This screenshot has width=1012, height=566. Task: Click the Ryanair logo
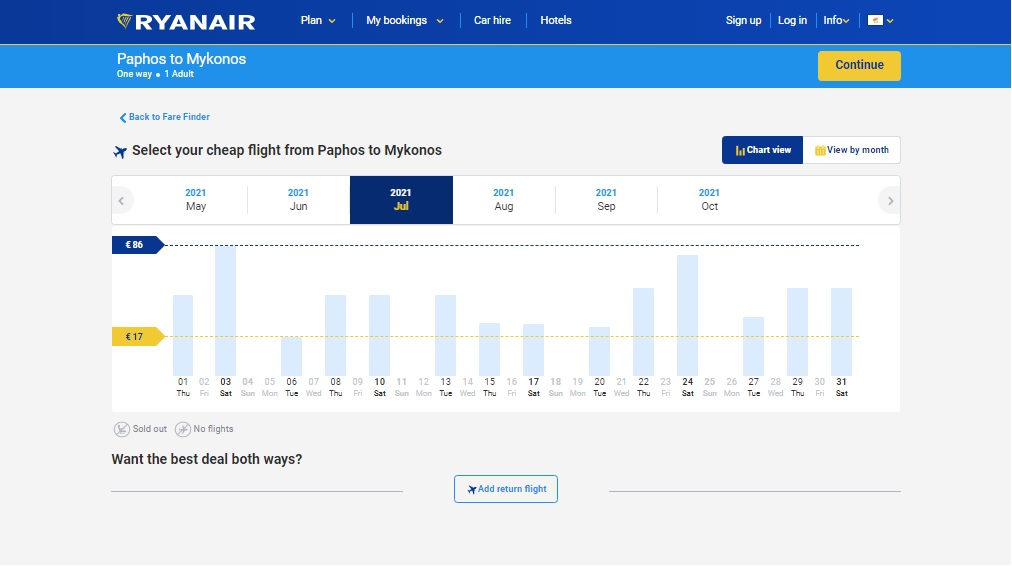pos(186,21)
